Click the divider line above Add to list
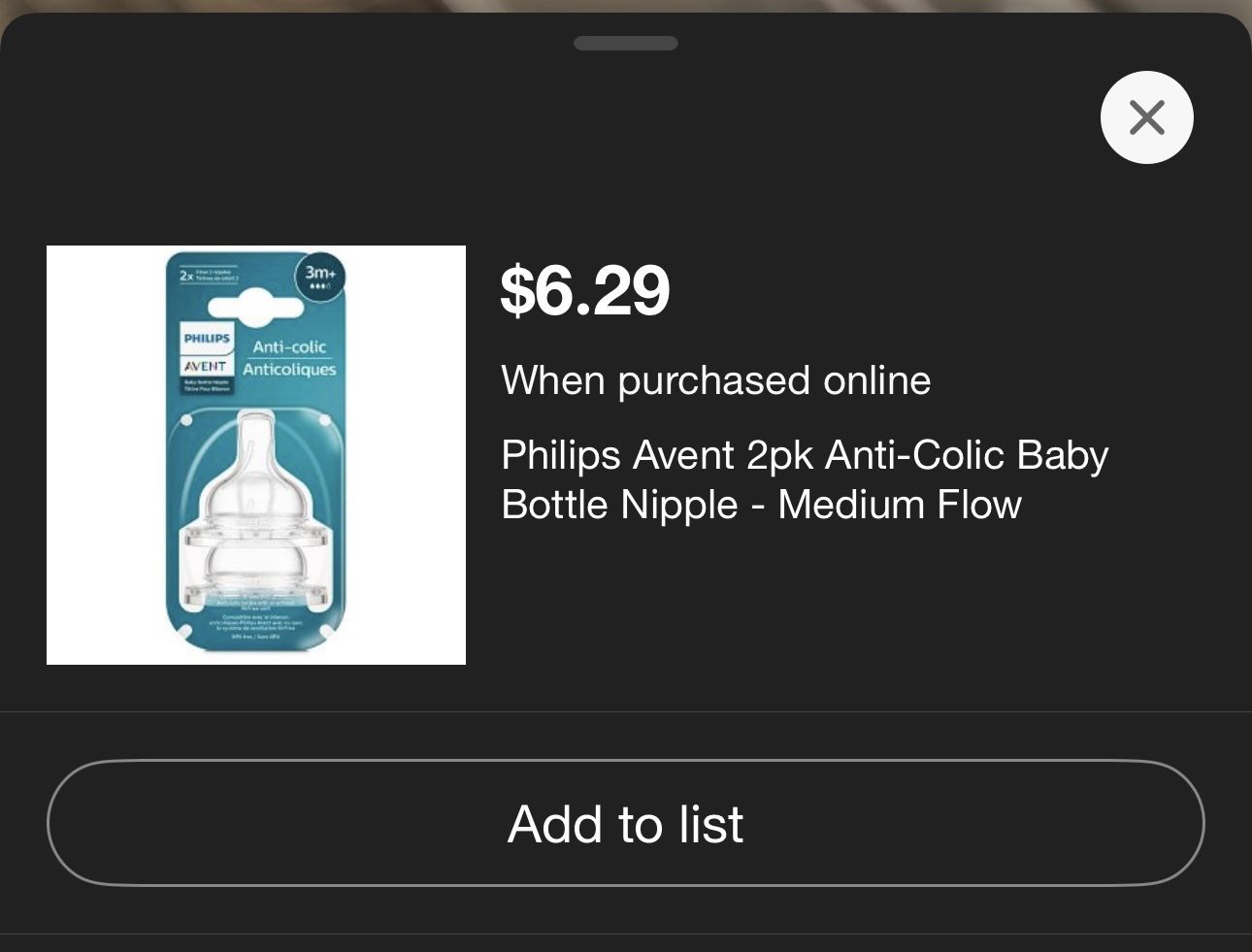The image size is (1252, 952). click(x=626, y=711)
